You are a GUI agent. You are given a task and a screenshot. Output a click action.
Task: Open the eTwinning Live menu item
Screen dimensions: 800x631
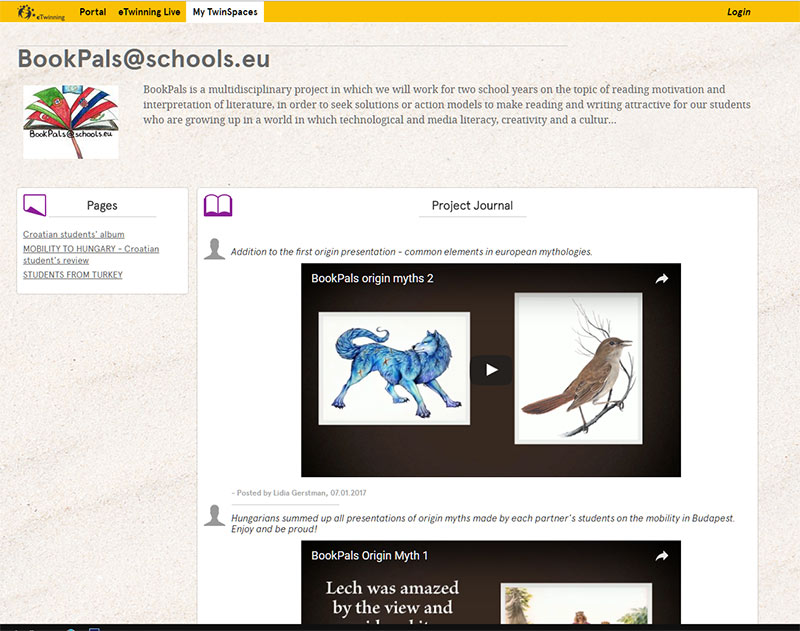[x=149, y=12]
